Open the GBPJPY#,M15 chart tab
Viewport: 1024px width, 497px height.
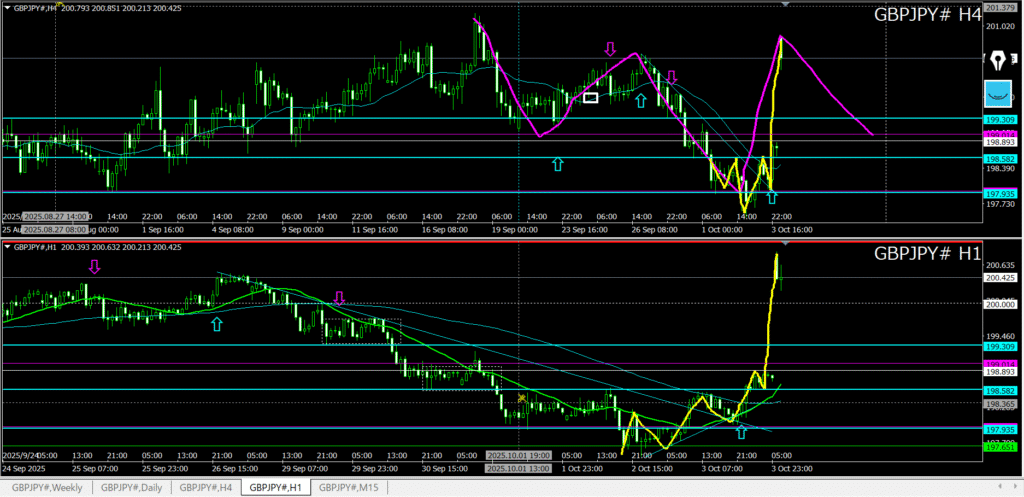(x=347, y=488)
